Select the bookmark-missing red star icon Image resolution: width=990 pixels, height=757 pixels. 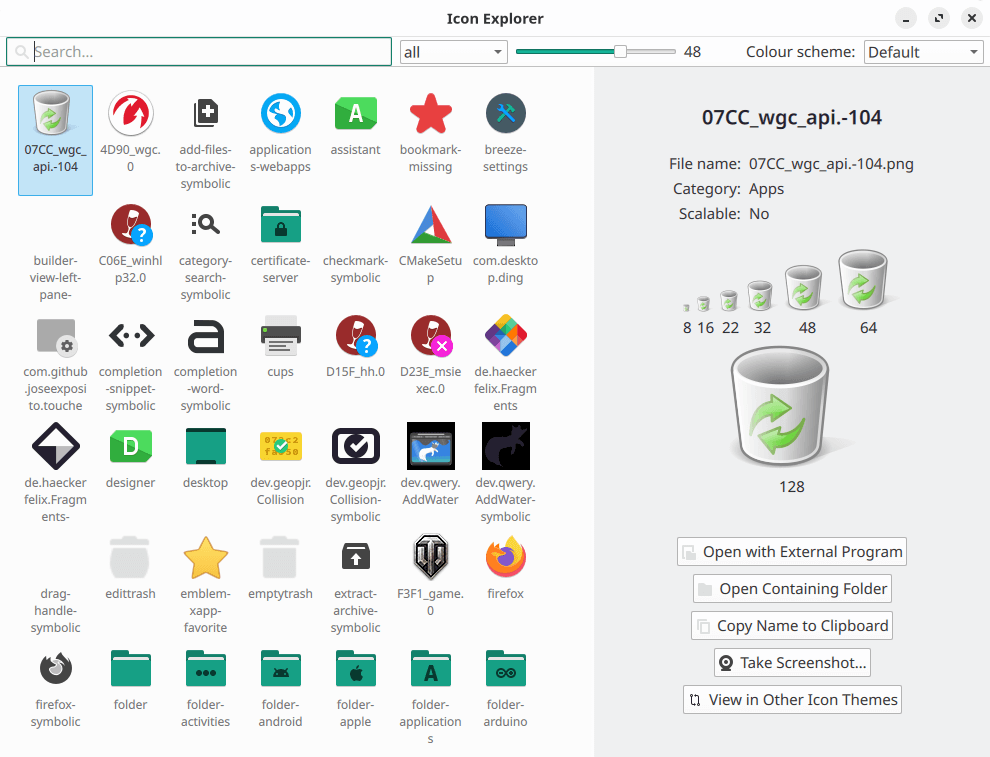tap(431, 114)
